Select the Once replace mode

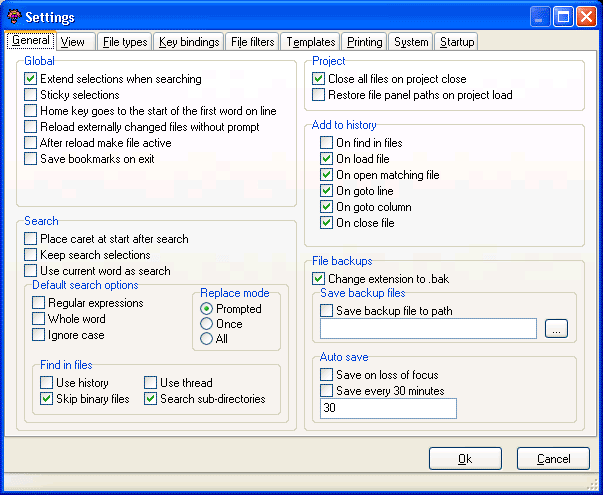tap(207, 324)
